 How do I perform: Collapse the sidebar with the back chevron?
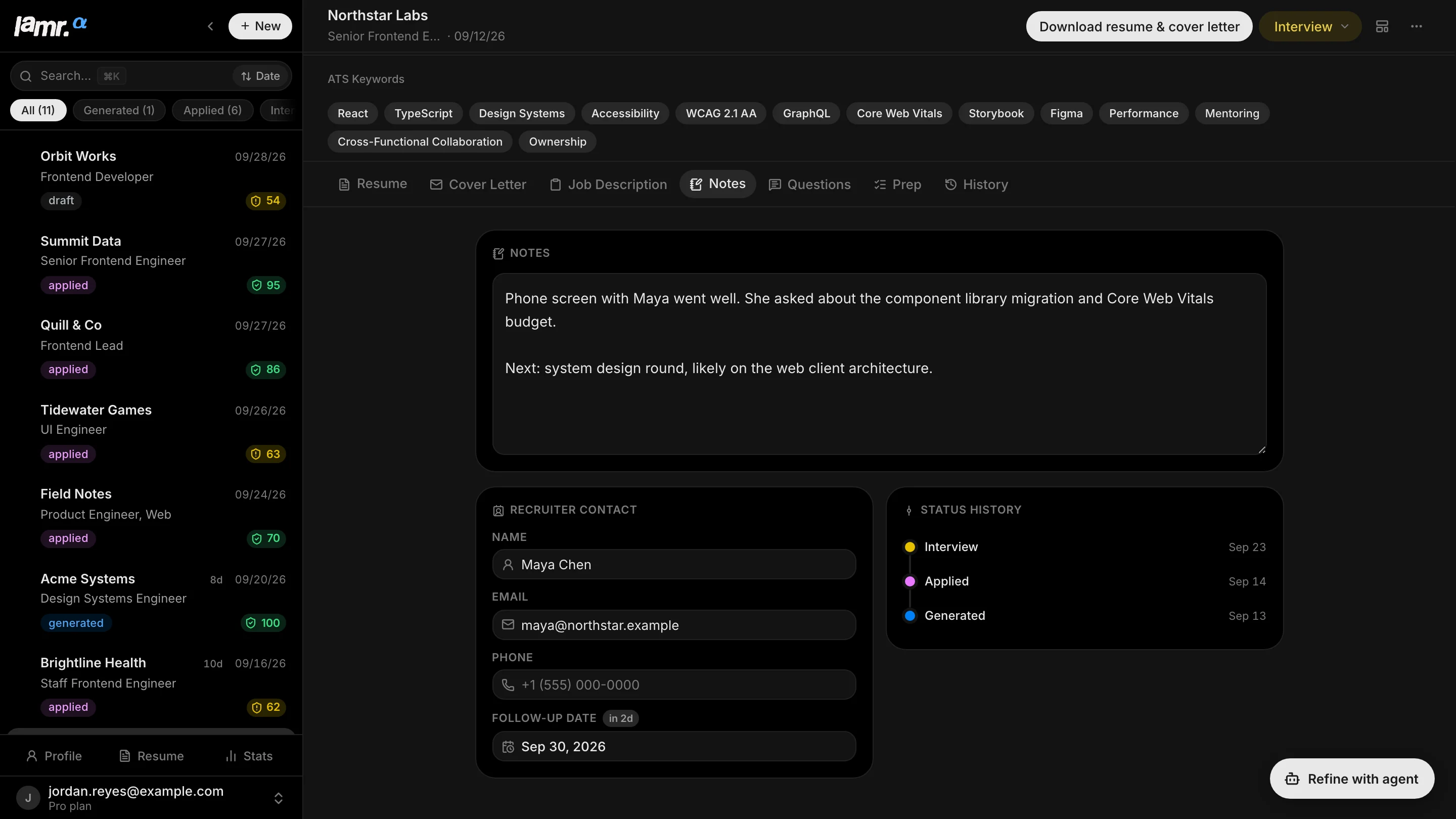click(x=210, y=26)
